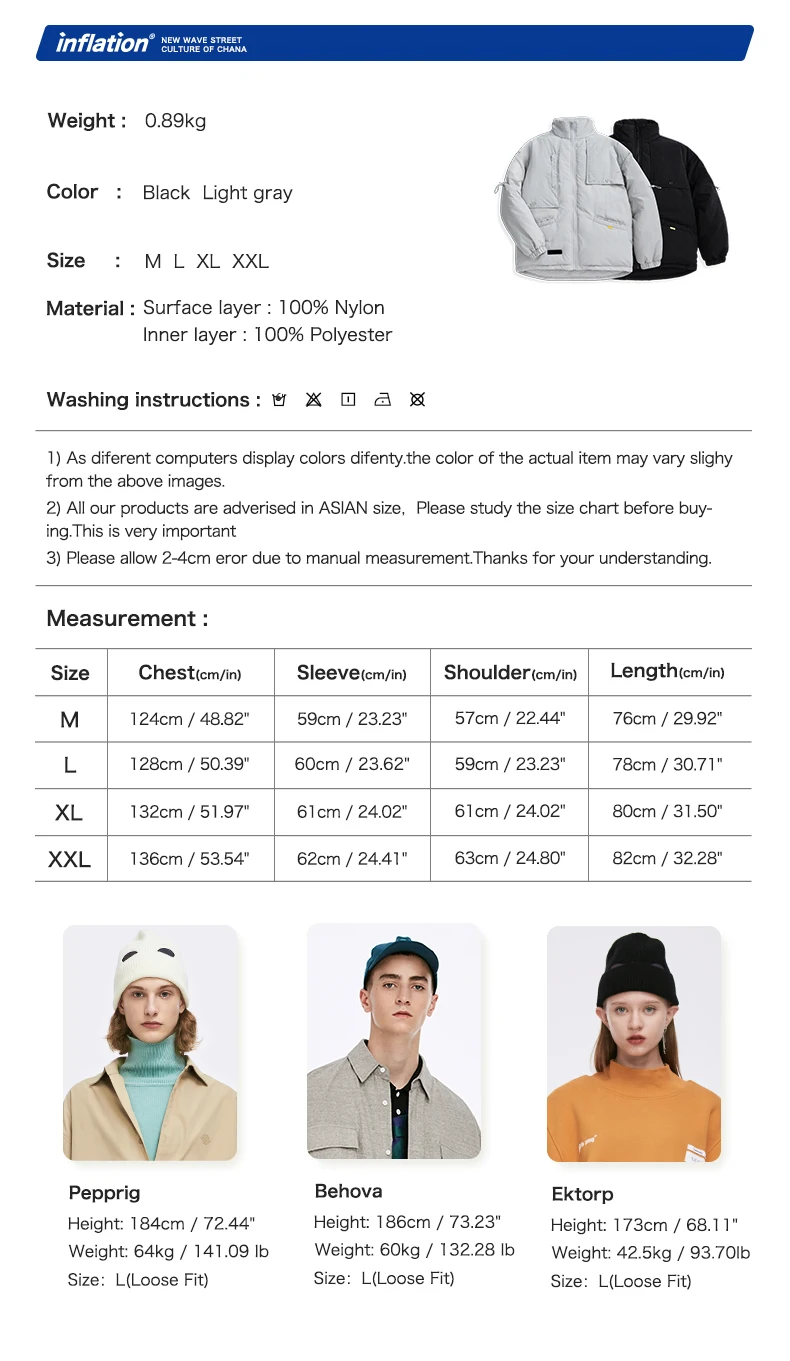This screenshot has height=1361, width=790.
Task: Select the Light gray color option
Action: (x=247, y=193)
